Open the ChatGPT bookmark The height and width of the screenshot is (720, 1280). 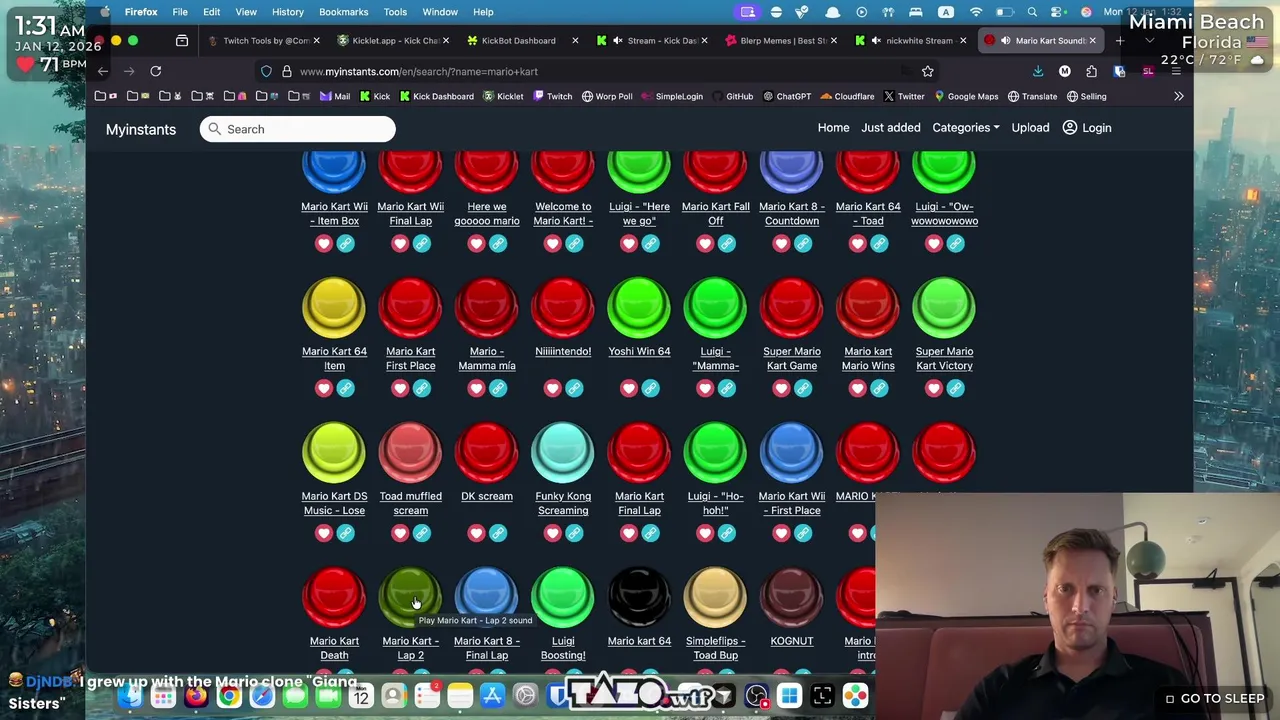(x=786, y=96)
